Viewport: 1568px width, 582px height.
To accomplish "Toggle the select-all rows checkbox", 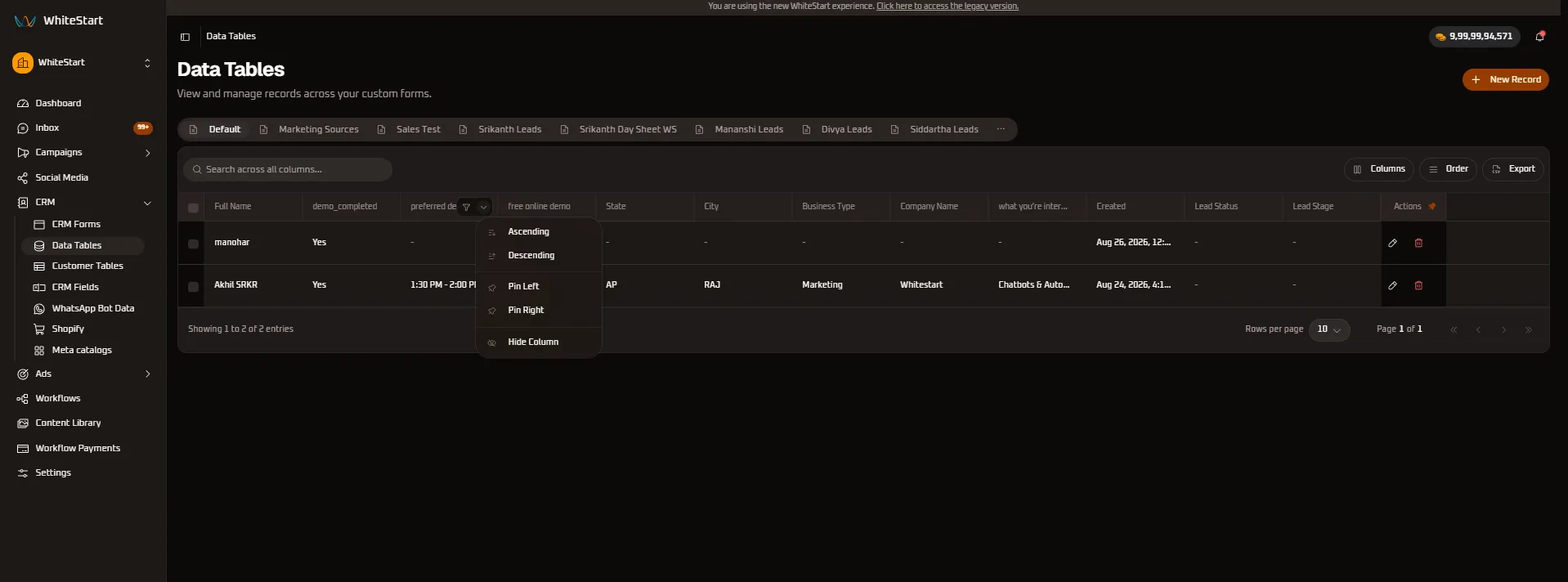I will [x=193, y=208].
